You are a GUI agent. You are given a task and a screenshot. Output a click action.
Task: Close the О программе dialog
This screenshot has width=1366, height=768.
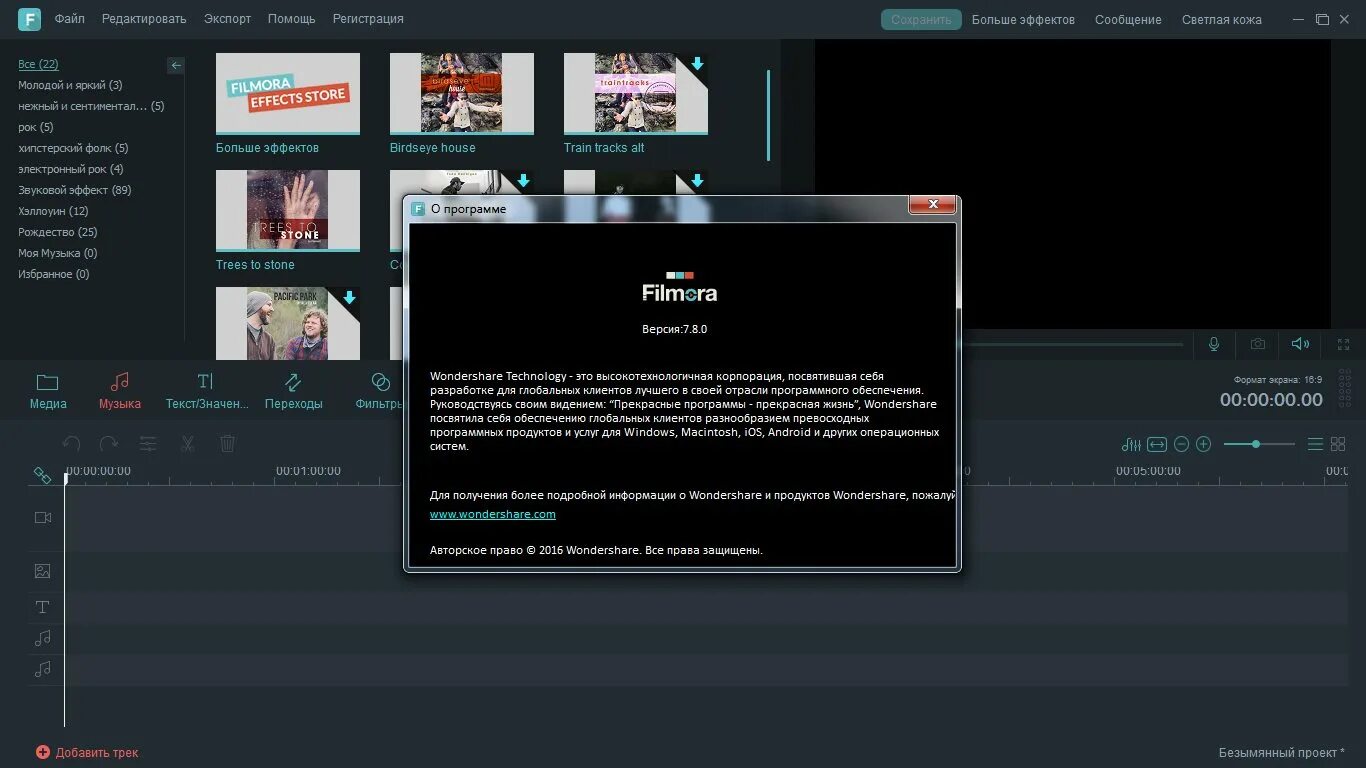pos(933,204)
